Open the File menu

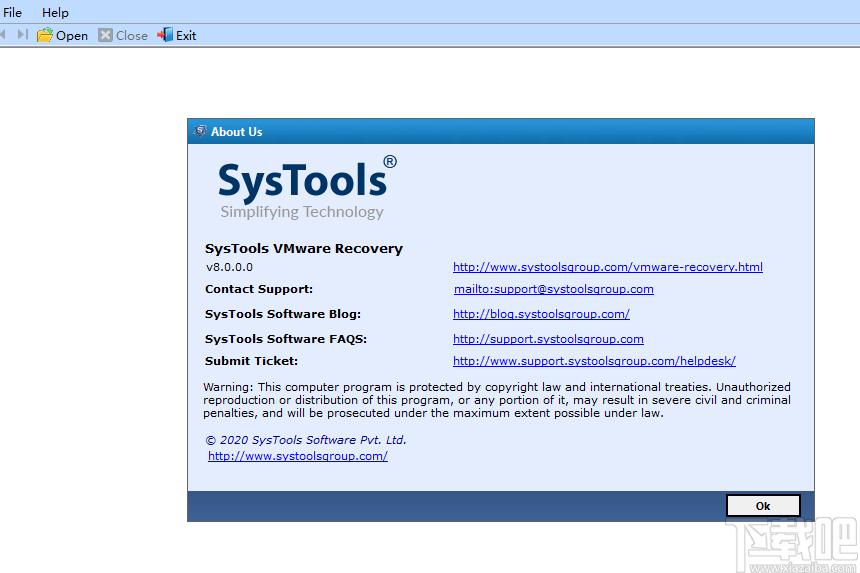(x=12, y=12)
